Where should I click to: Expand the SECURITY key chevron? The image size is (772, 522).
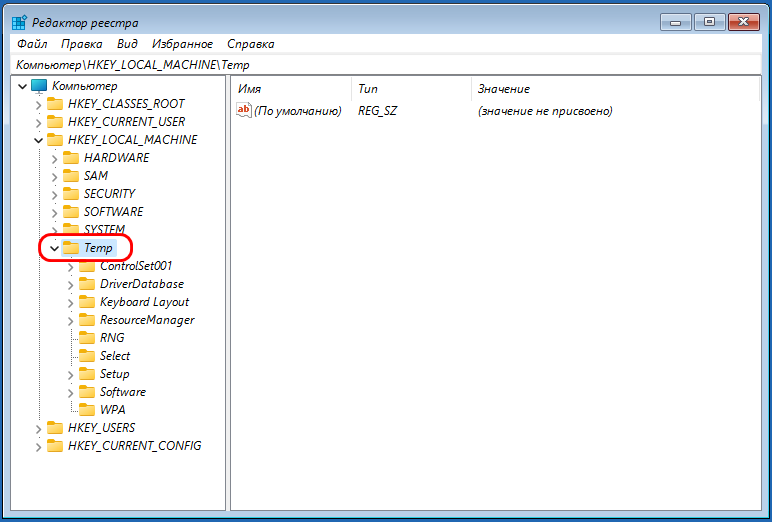coord(54,195)
